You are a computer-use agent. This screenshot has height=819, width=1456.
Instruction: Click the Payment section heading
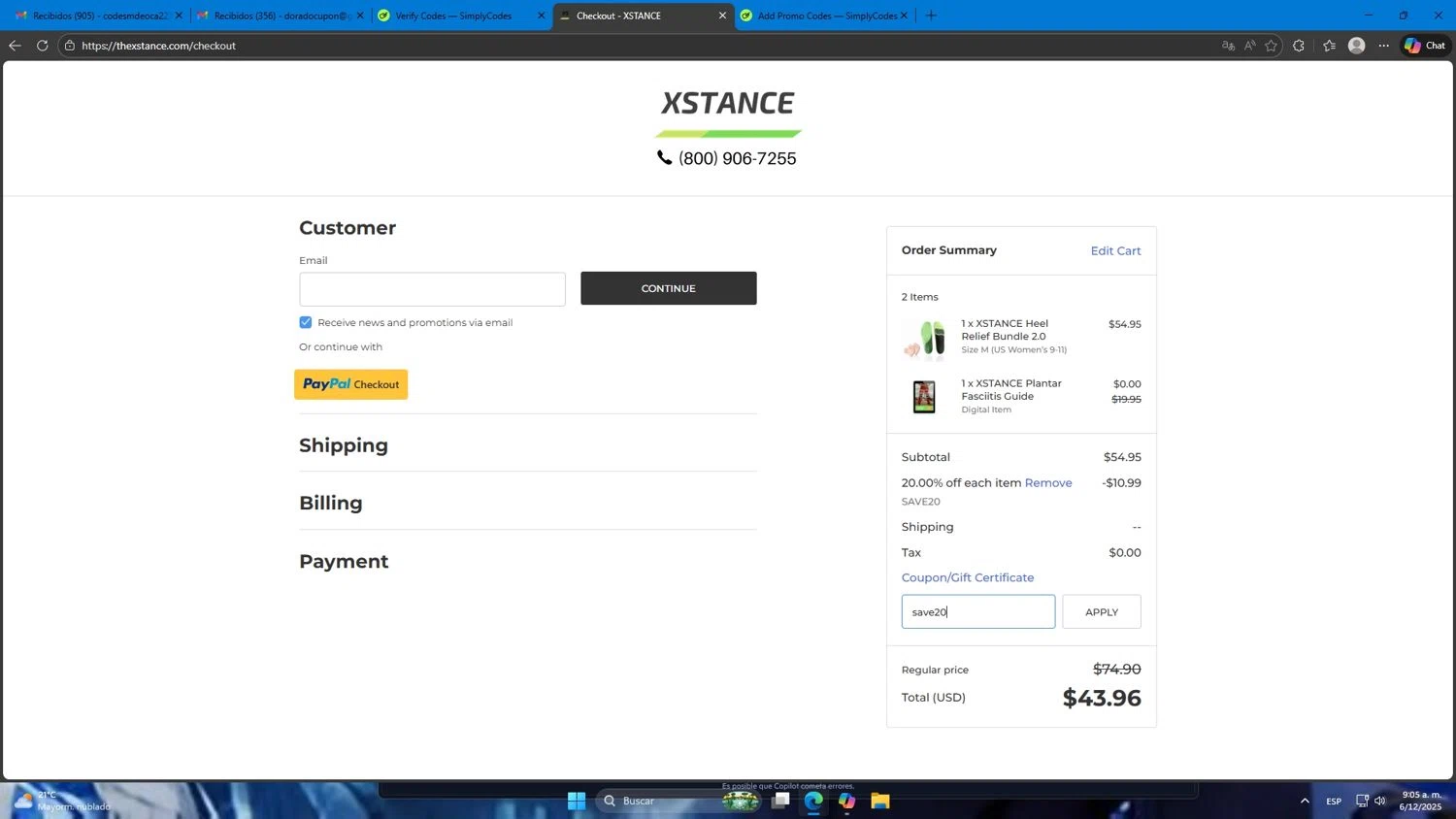[344, 561]
